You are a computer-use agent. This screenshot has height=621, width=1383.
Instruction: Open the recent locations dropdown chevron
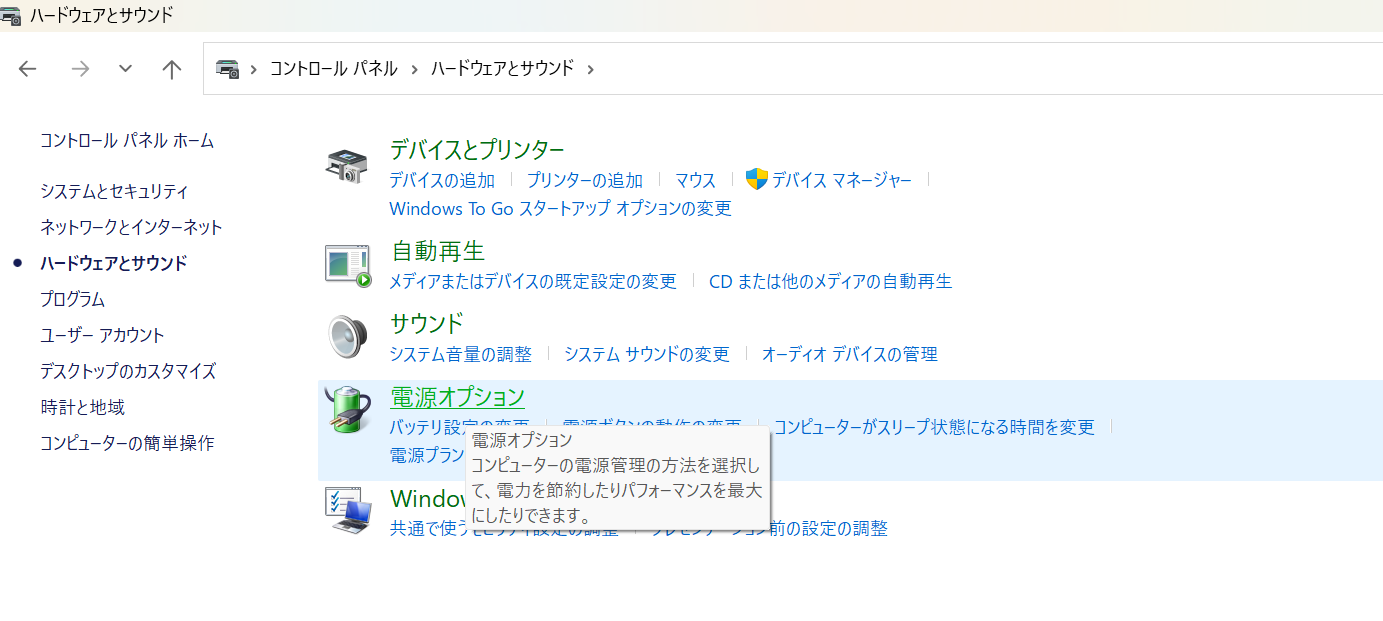pos(125,69)
